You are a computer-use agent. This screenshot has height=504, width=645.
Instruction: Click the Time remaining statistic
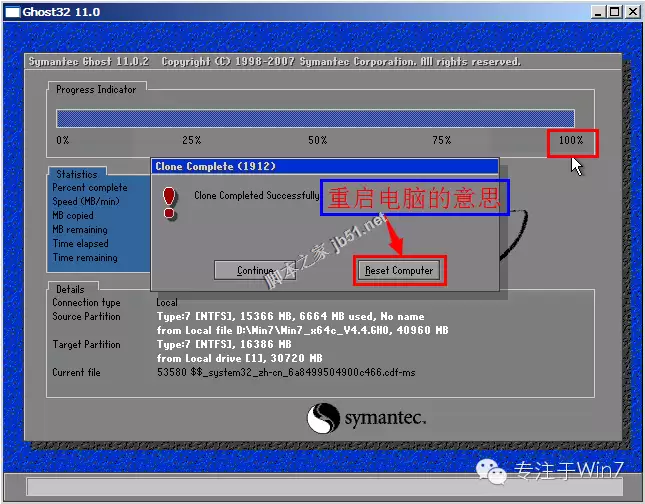[85, 258]
